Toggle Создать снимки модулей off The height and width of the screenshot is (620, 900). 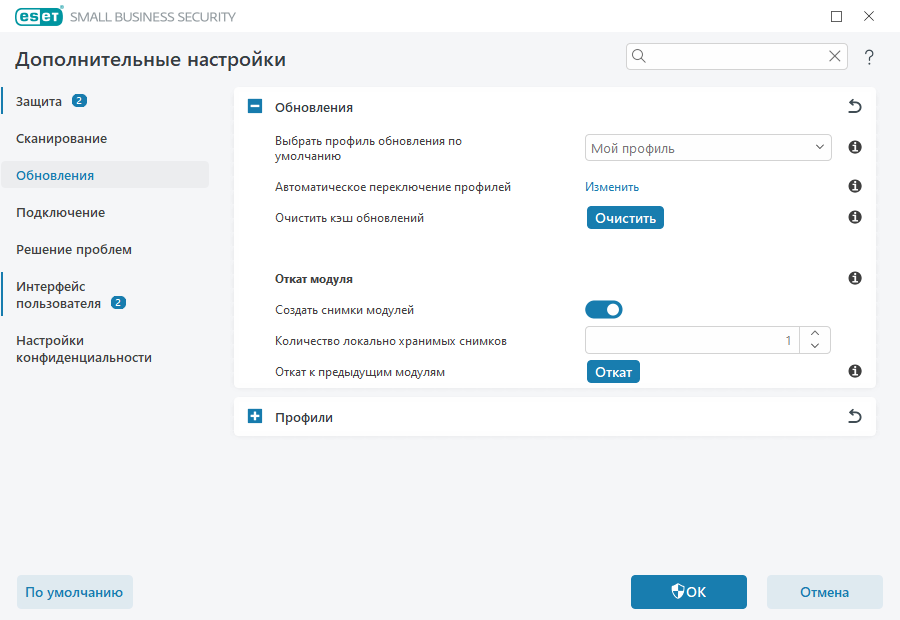604,310
